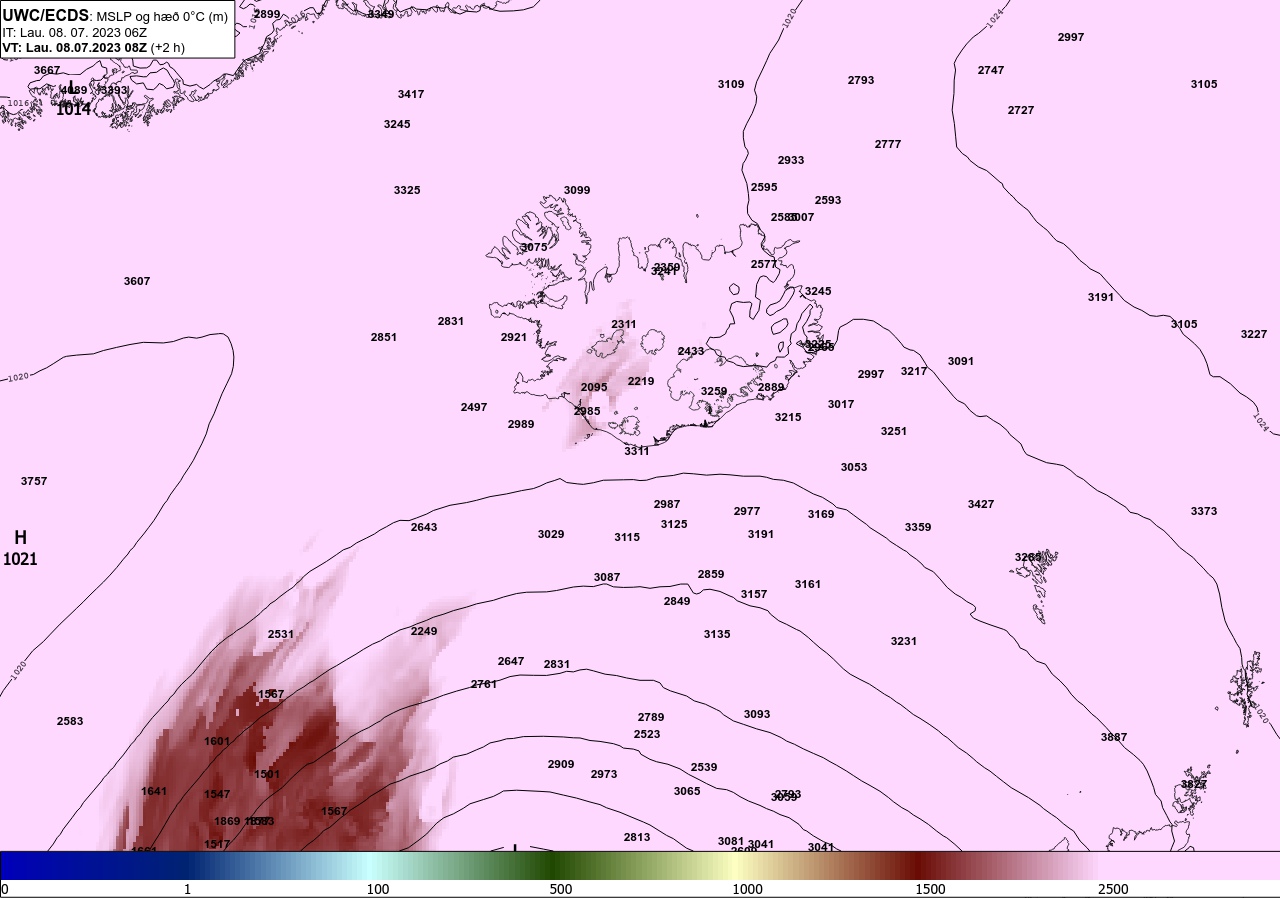Click the map value 1601
This screenshot has width=1280, height=898.
click(217, 741)
